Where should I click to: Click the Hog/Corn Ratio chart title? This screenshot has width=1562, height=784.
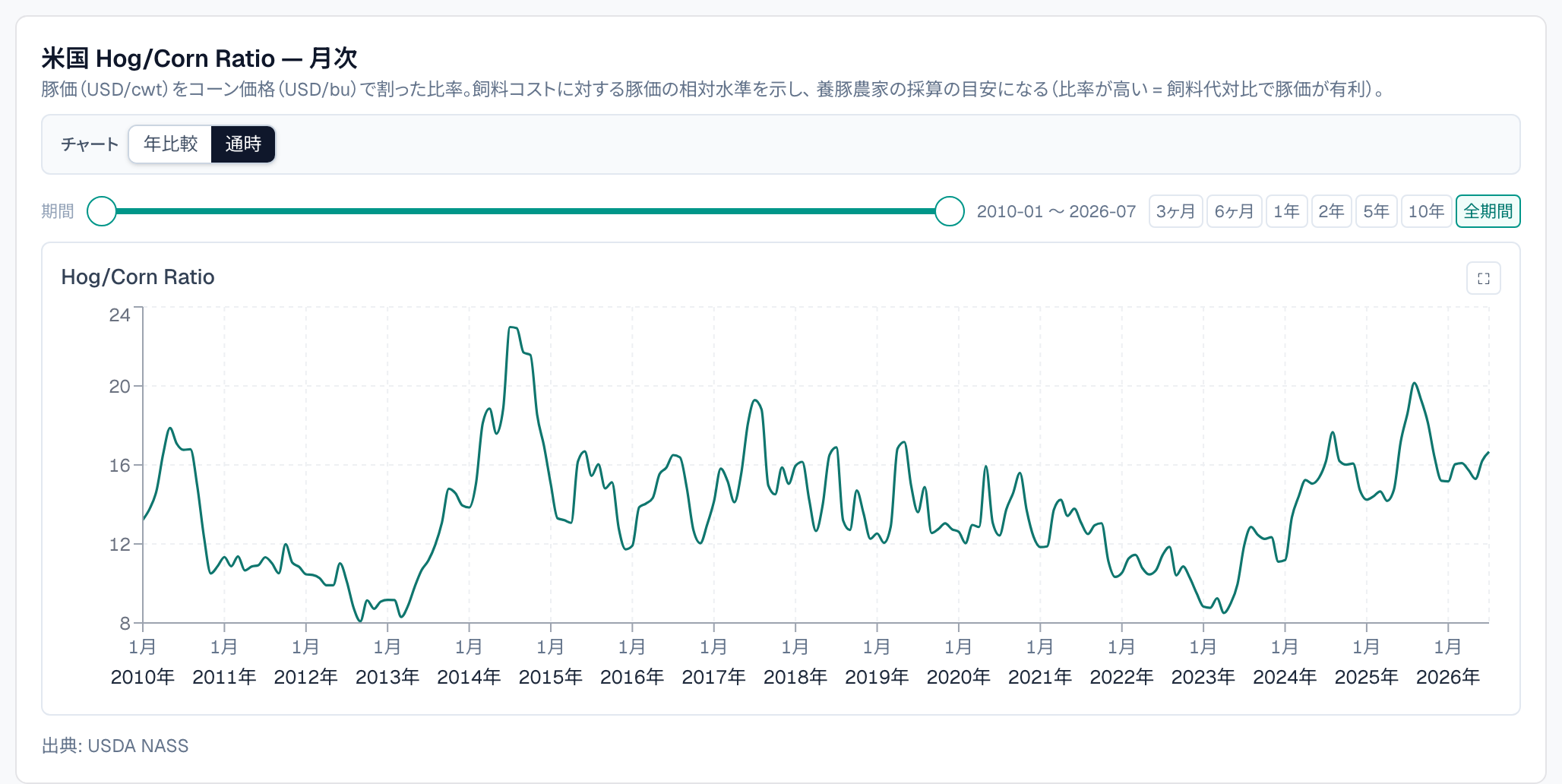pyautogui.click(x=138, y=277)
